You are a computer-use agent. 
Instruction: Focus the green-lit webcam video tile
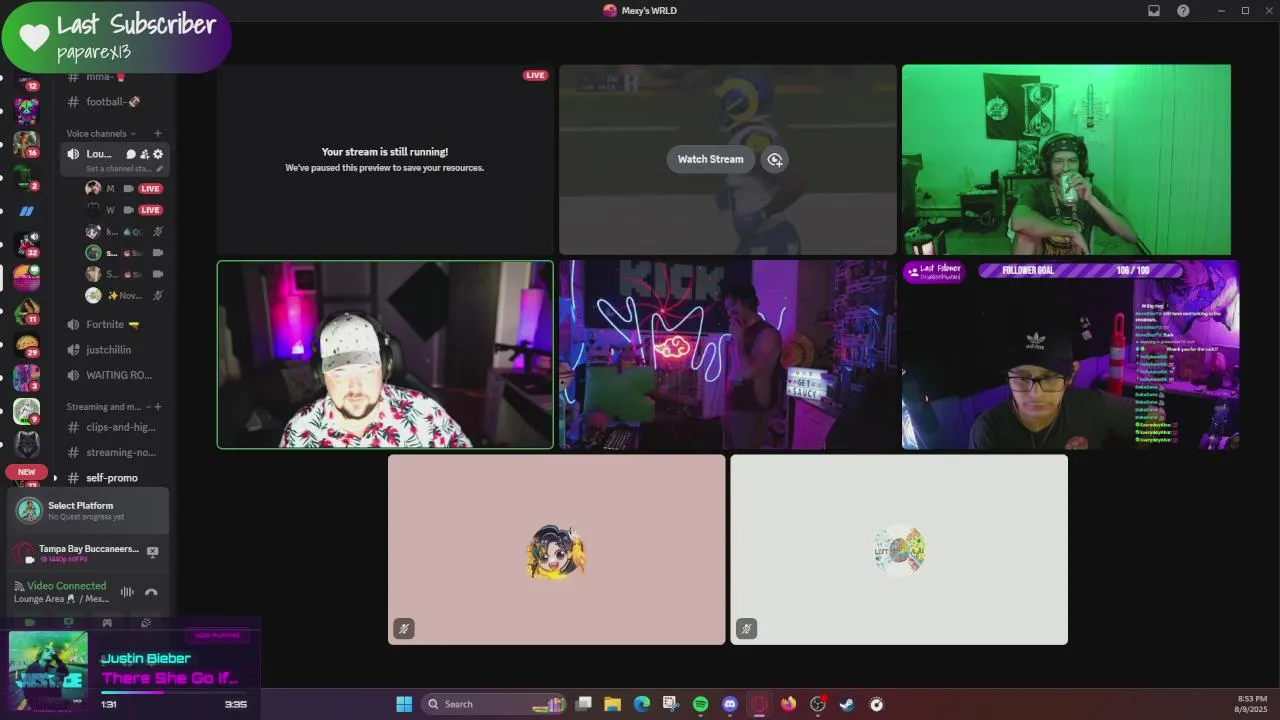point(1066,160)
